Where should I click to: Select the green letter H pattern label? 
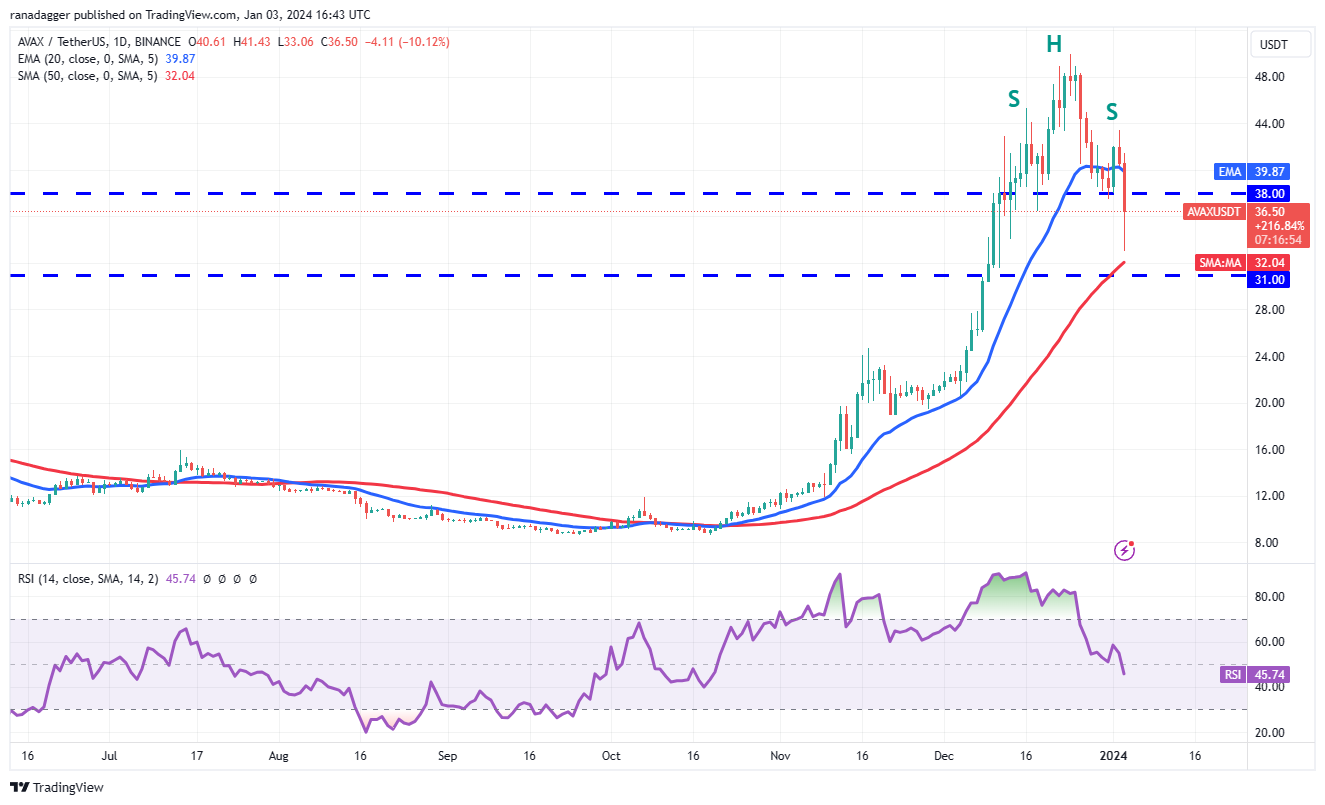tap(1054, 43)
